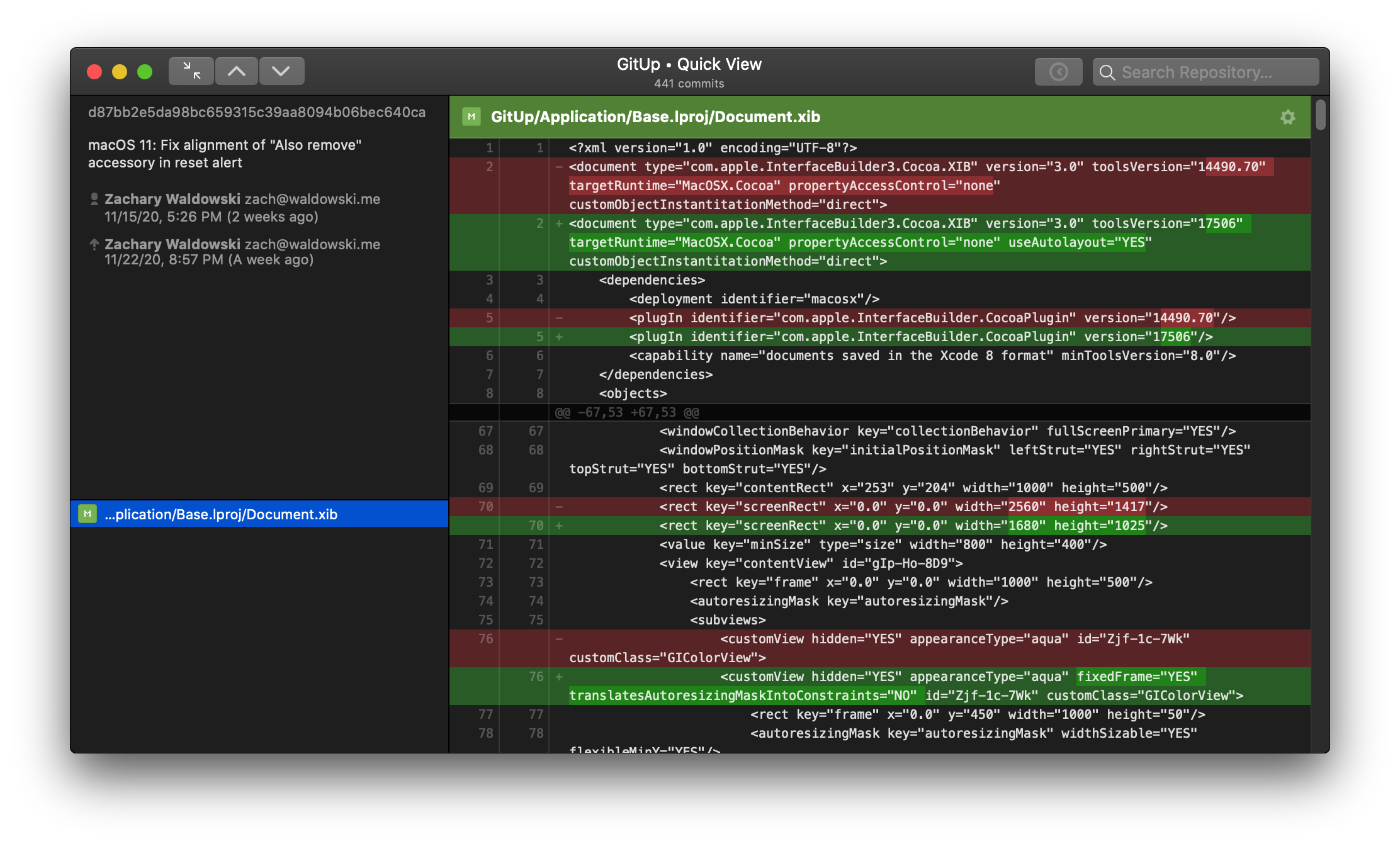Go to previous commit with up arrow
Viewport: 1400px width, 846px height.
tap(237, 71)
